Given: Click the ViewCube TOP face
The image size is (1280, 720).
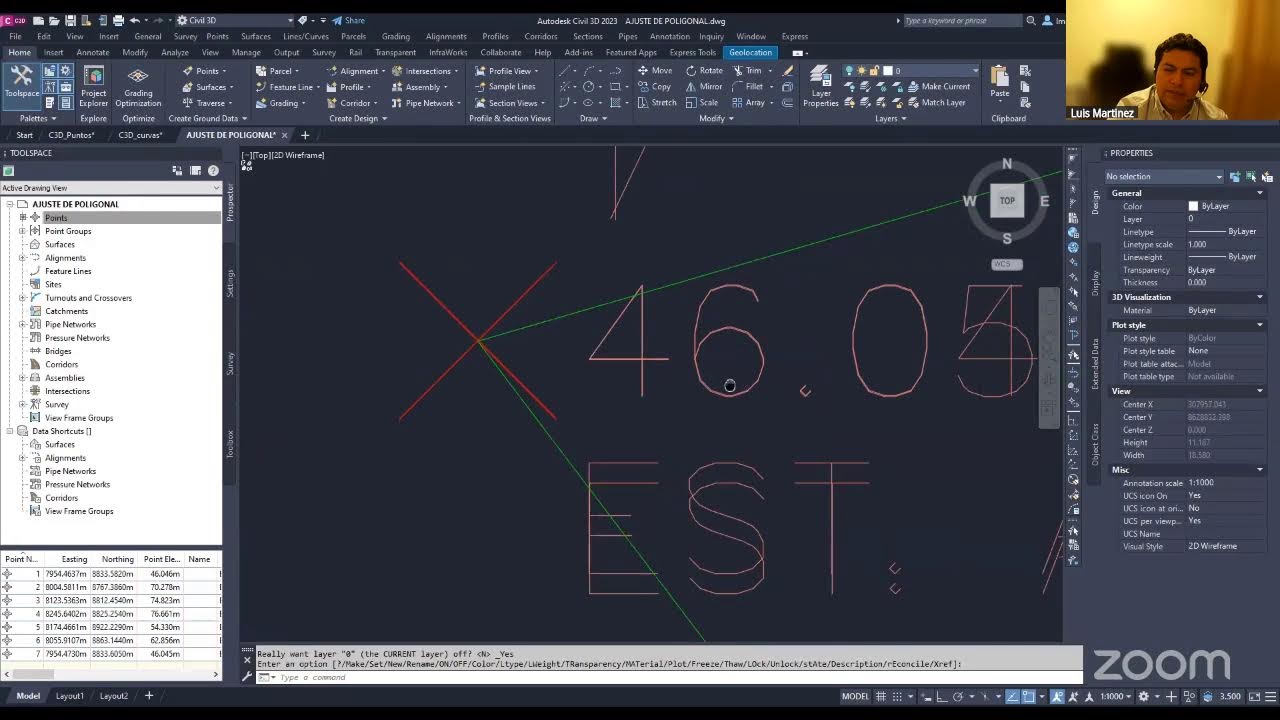Looking at the screenshot, I should pos(1007,200).
